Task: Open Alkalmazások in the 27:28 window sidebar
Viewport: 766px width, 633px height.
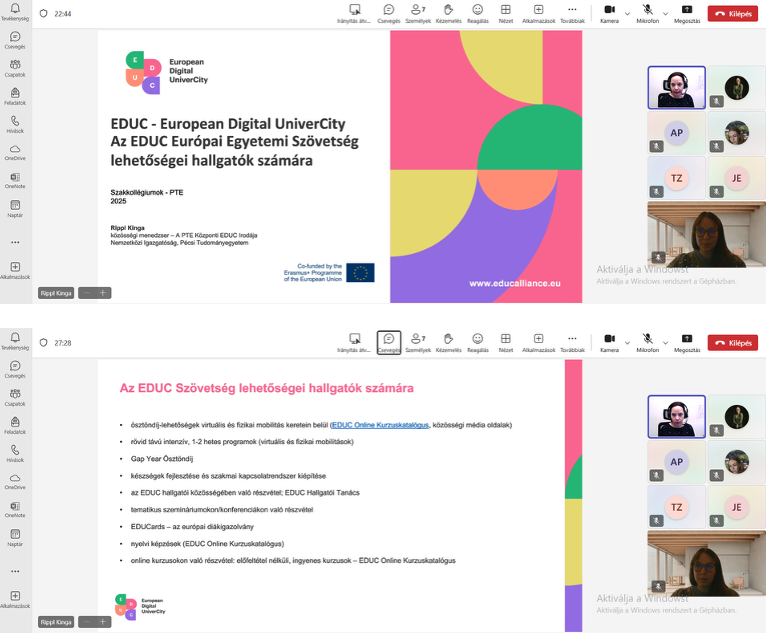Action: pyautogui.click(x=15, y=599)
